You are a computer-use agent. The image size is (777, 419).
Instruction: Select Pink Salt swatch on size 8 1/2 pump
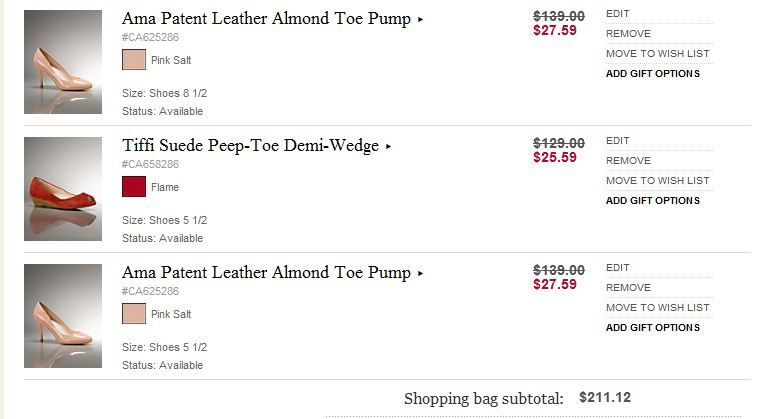point(134,60)
